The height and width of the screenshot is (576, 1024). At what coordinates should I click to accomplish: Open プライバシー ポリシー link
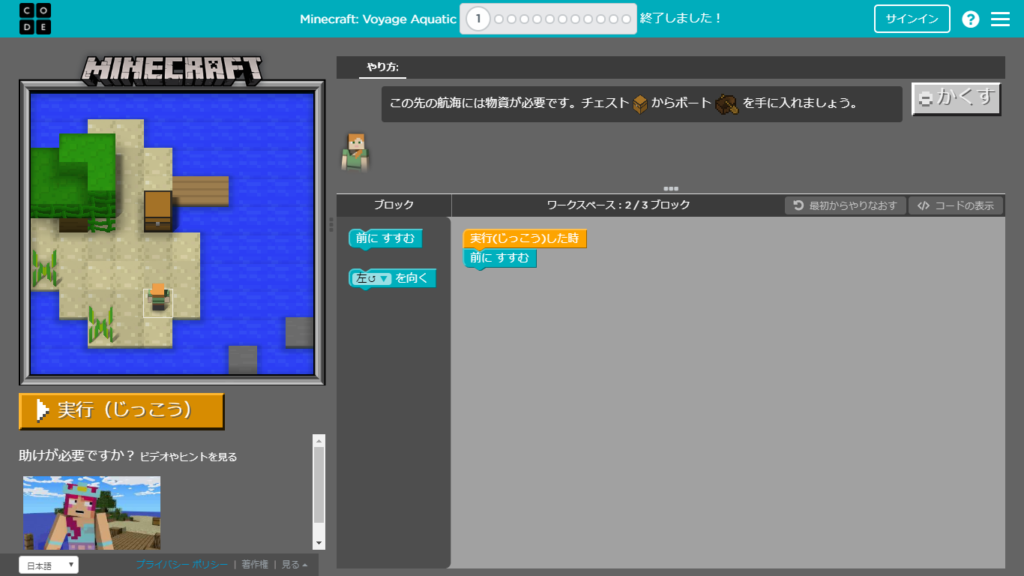182,564
